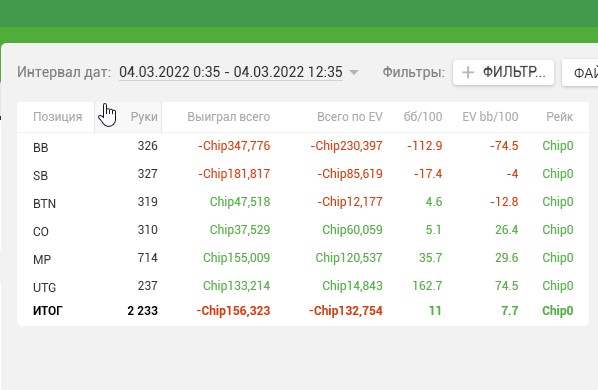Screen dimensions: 598x390
Task: Select the UTG position row
Action: (303, 286)
